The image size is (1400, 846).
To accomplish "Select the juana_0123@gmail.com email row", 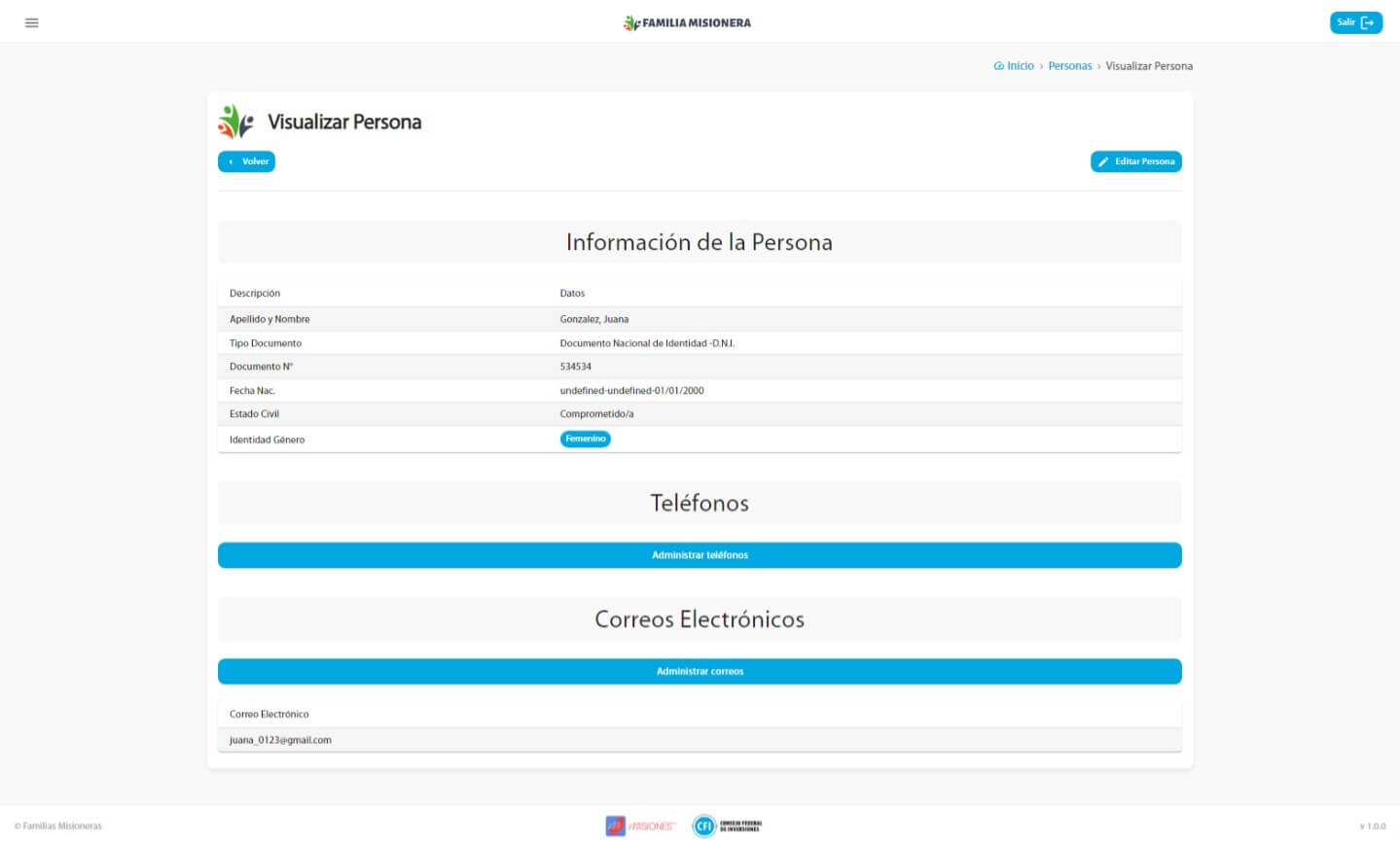I will click(280, 740).
